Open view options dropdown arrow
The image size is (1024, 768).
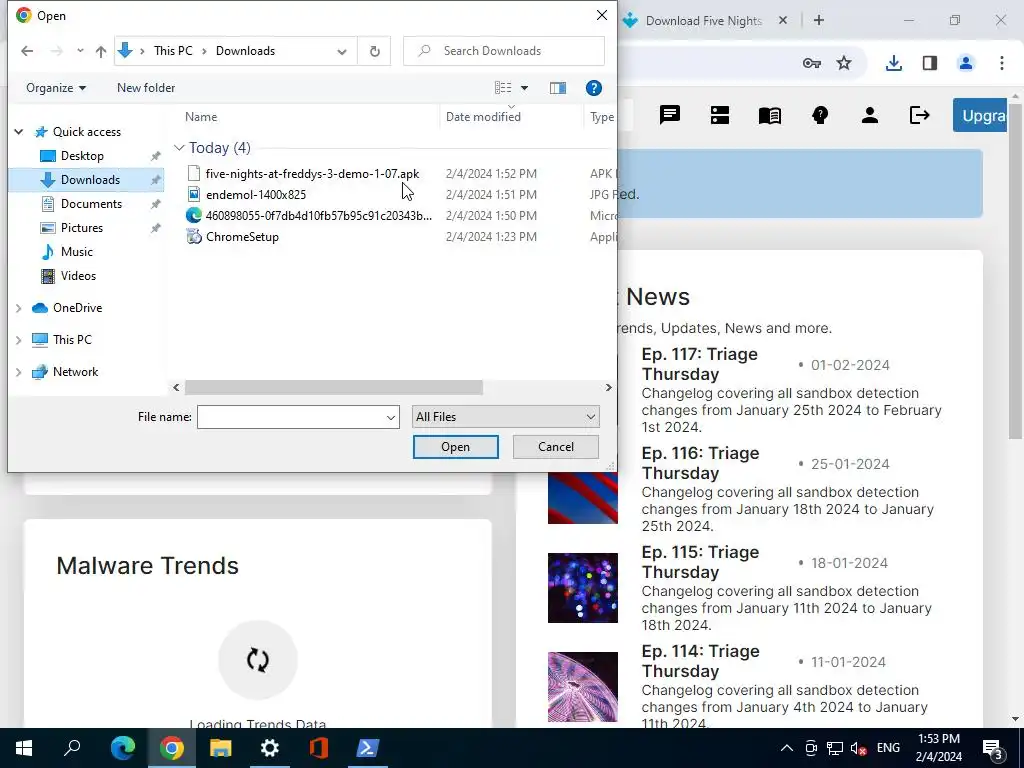click(x=524, y=88)
